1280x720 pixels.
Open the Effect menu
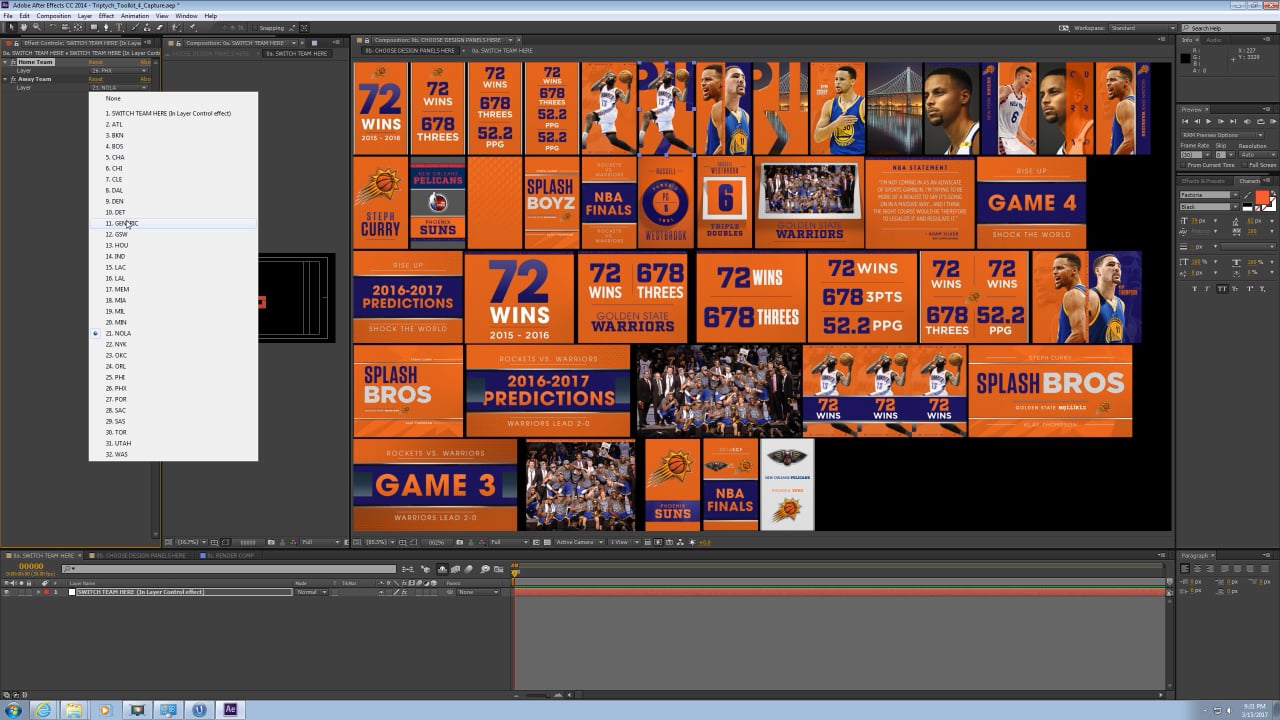coord(105,16)
